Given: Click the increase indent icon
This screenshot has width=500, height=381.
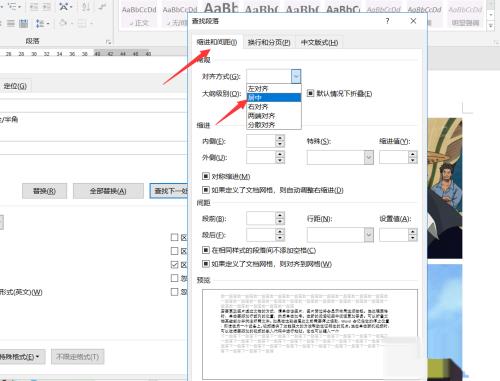Looking at the screenshot, I should pos(46,6).
